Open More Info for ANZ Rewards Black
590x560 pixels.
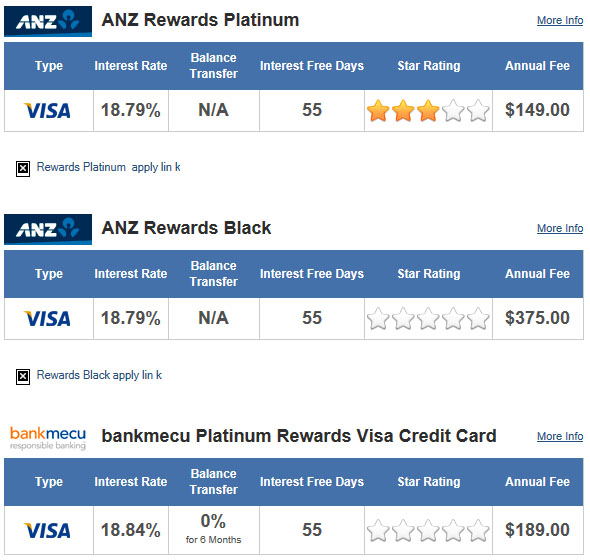click(560, 228)
